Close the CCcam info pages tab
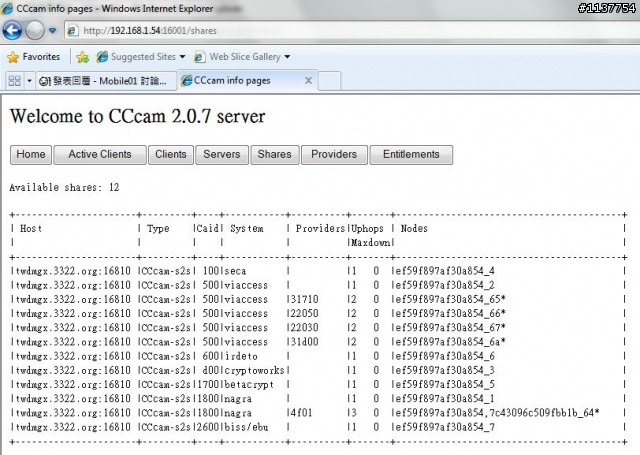The image size is (640, 455). [309, 80]
